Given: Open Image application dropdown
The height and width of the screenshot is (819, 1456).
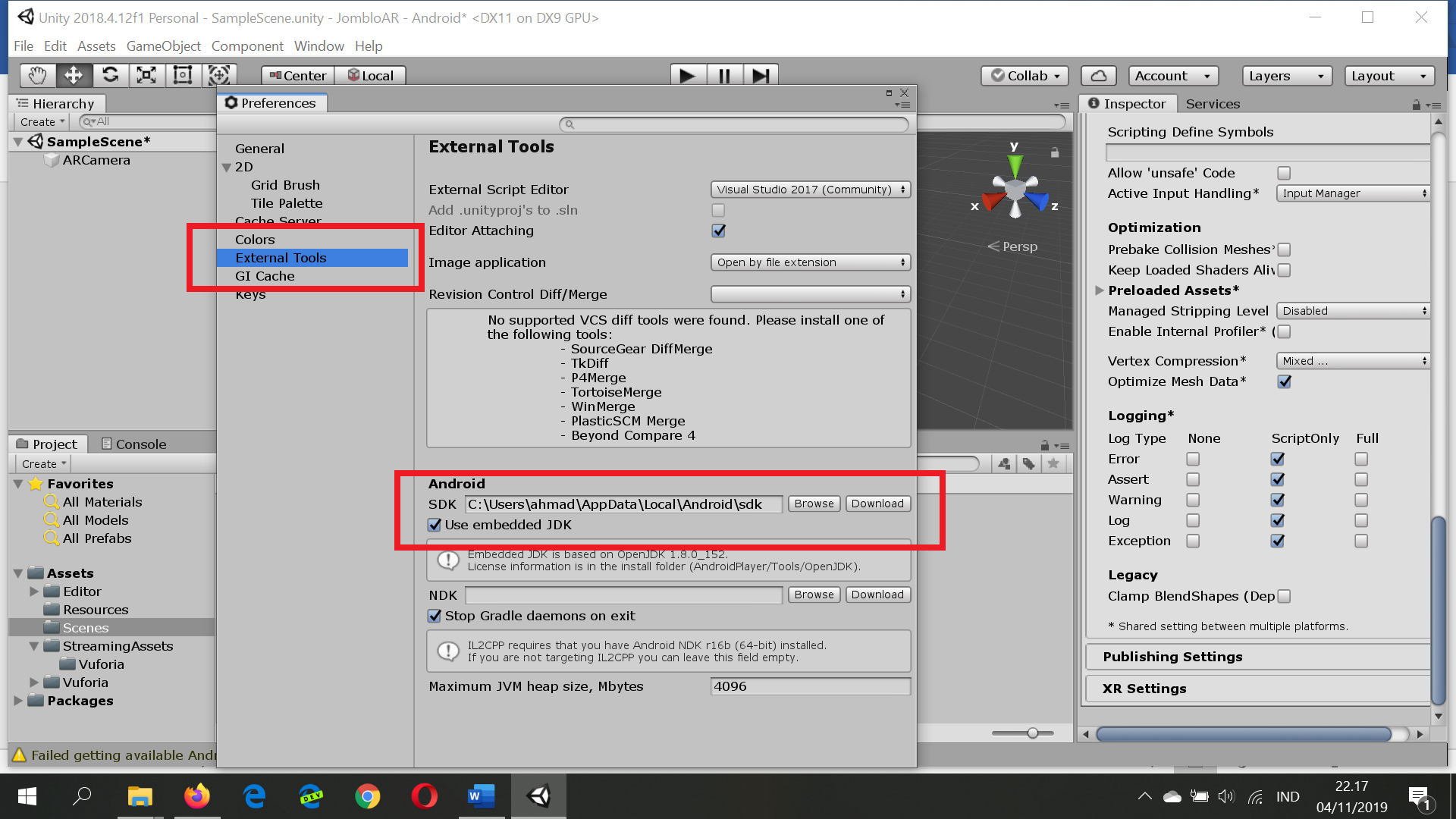Looking at the screenshot, I should click(x=811, y=262).
